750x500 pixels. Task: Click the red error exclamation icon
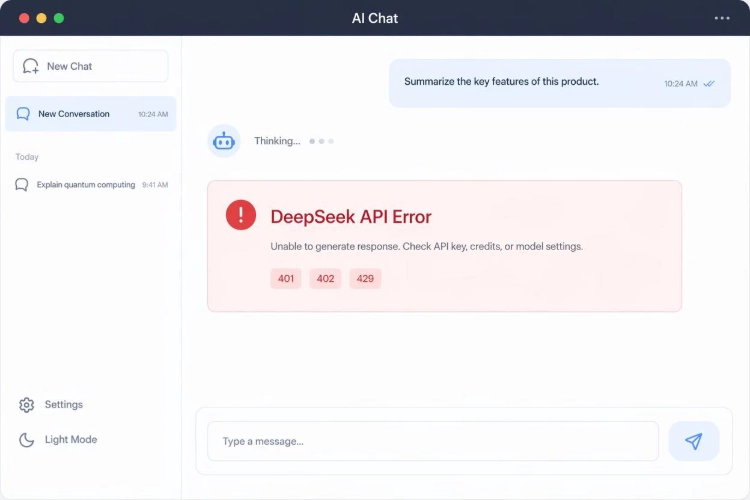241,215
